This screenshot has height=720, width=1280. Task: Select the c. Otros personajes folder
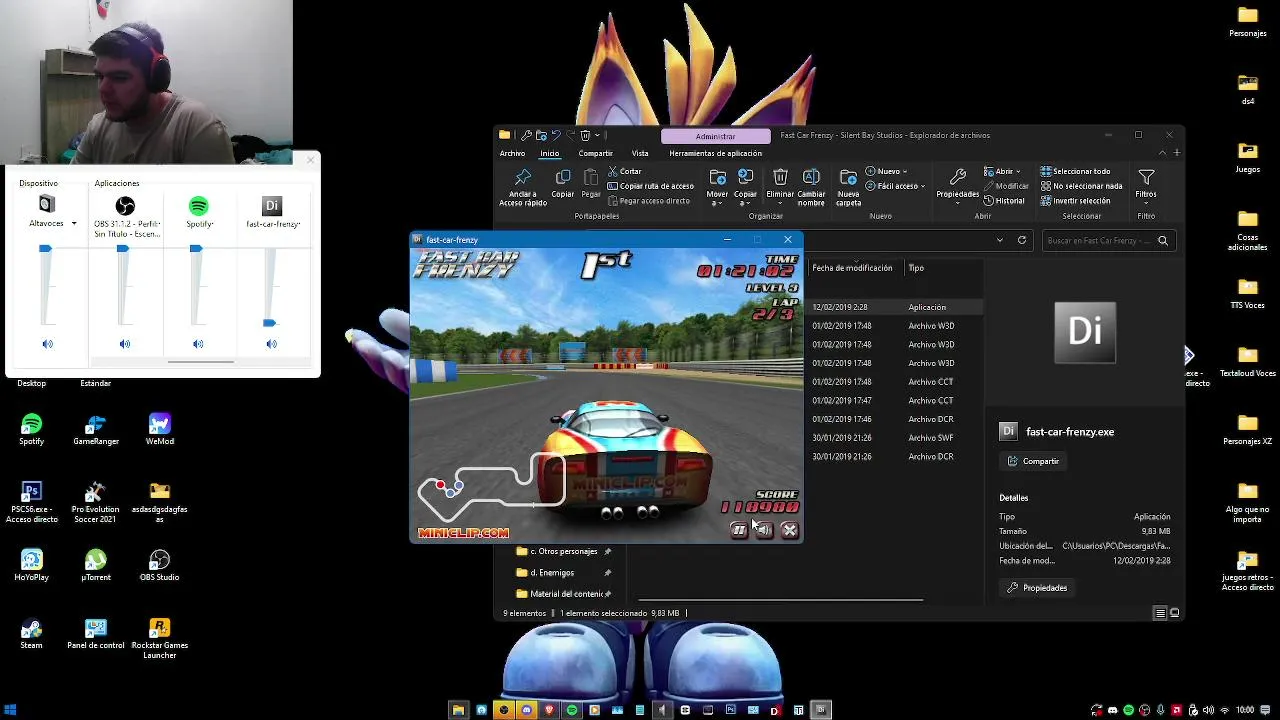(x=563, y=551)
